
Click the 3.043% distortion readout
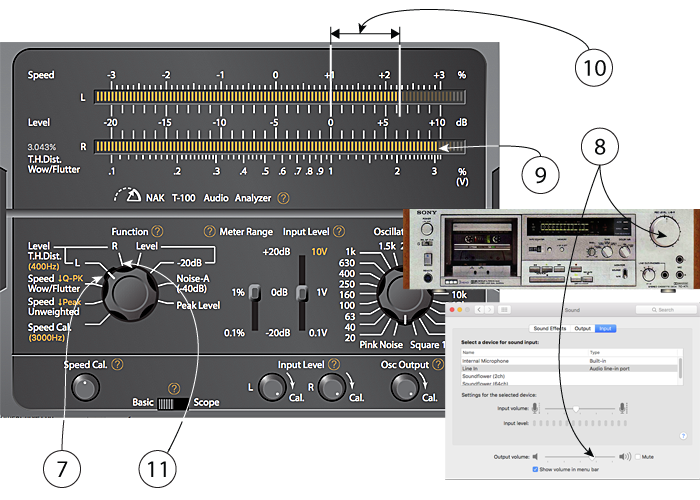tap(42, 147)
